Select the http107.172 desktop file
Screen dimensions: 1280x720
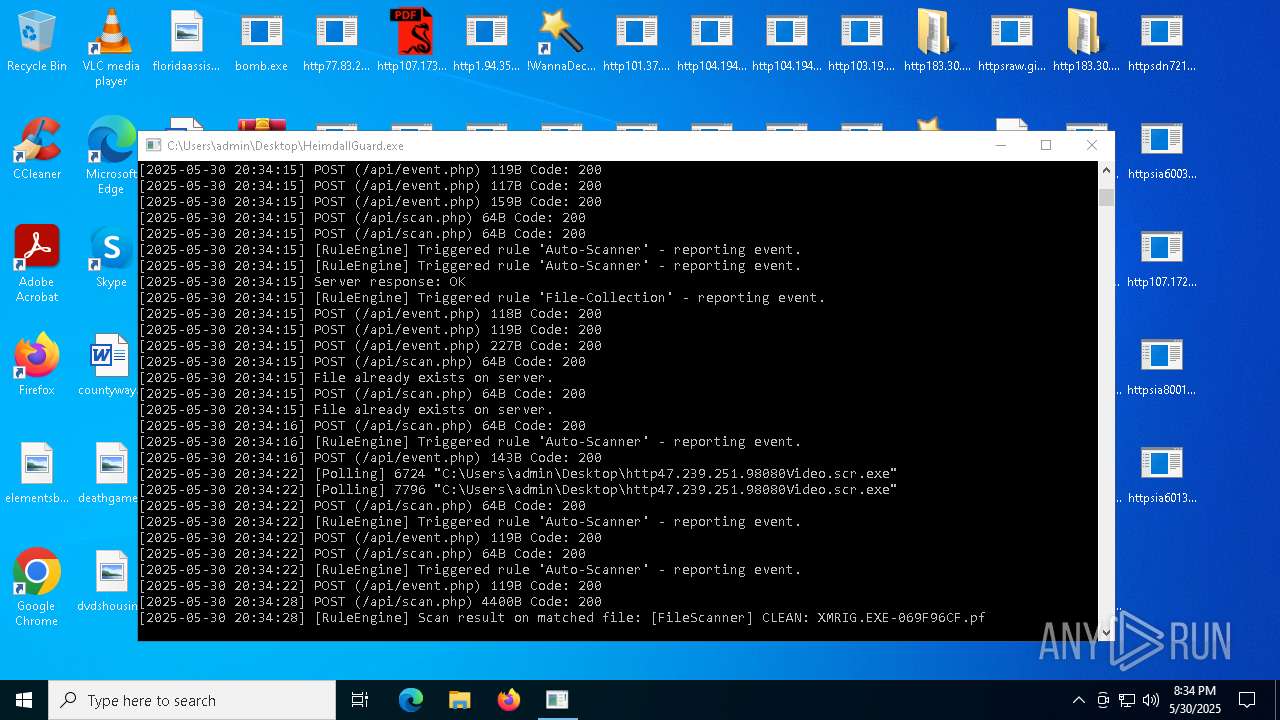click(1161, 257)
